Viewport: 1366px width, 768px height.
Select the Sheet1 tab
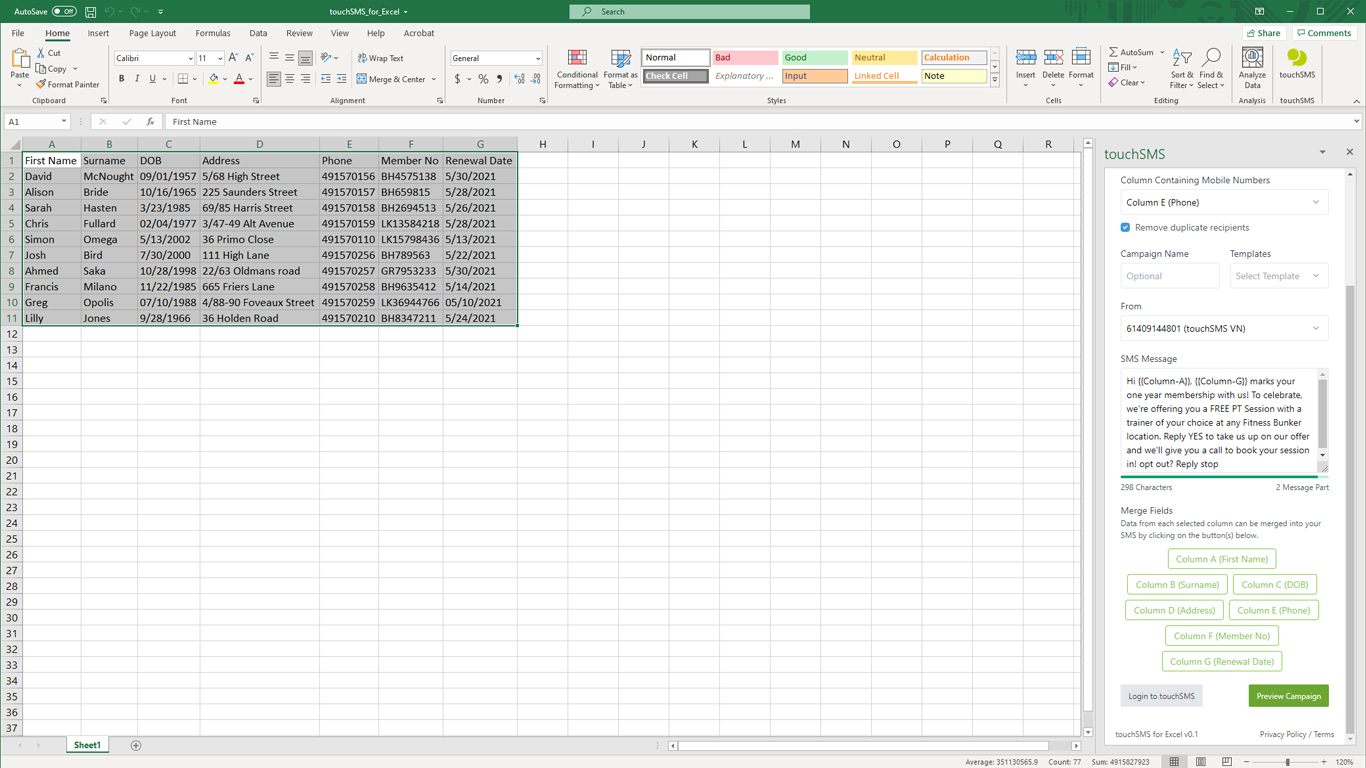(87, 745)
